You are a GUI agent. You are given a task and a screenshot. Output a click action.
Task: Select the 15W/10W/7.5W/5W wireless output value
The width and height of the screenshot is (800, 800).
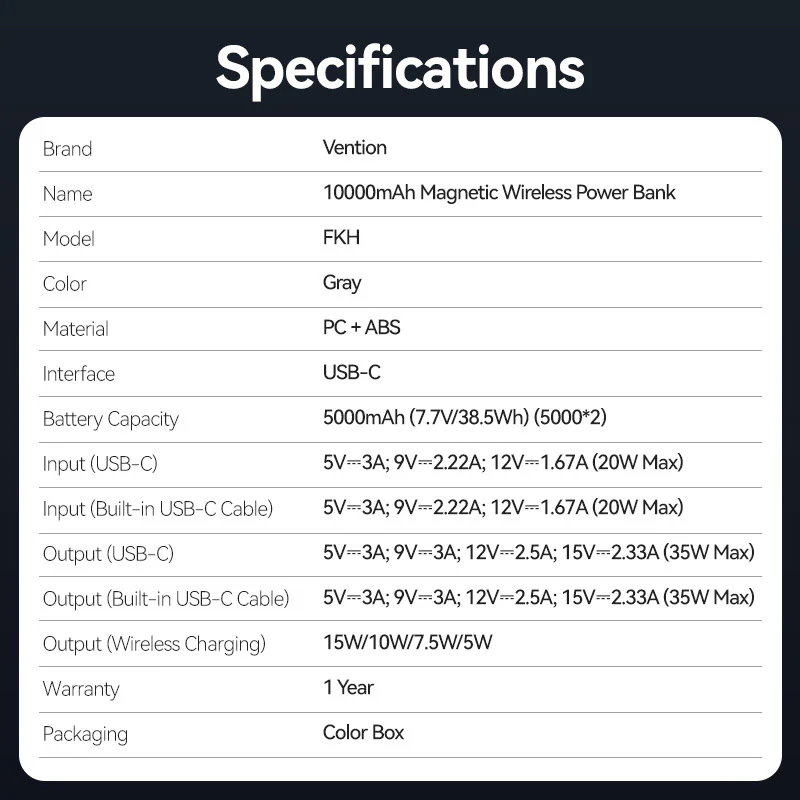pos(407,643)
